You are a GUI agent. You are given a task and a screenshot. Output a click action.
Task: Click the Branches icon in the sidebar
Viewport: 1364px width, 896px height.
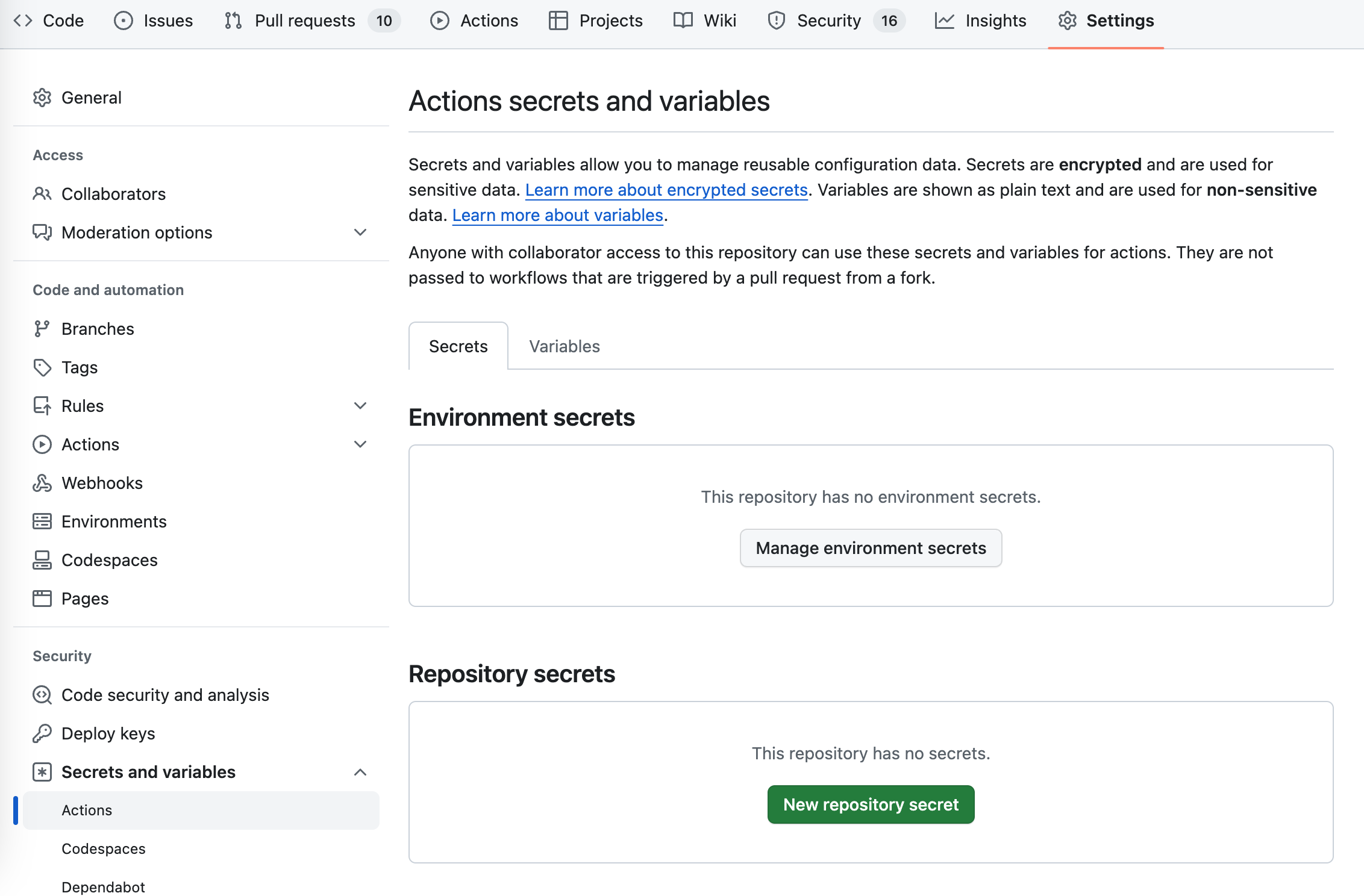(42, 328)
